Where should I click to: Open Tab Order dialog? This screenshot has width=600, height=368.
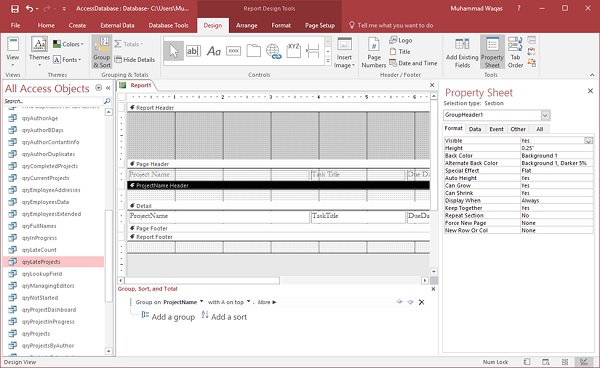(x=515, y=52)
